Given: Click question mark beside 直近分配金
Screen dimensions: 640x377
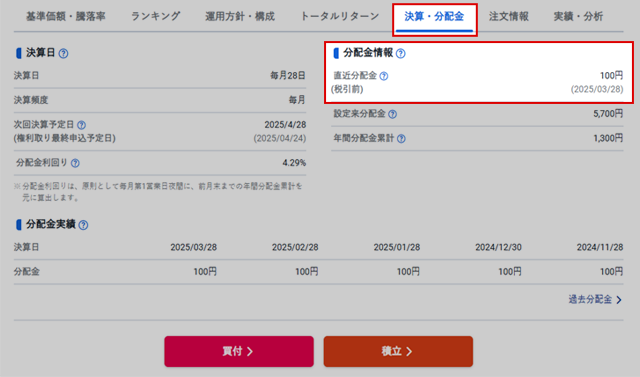Looking at the screenshot, I should pyautogui.click(x=384, y=76).
